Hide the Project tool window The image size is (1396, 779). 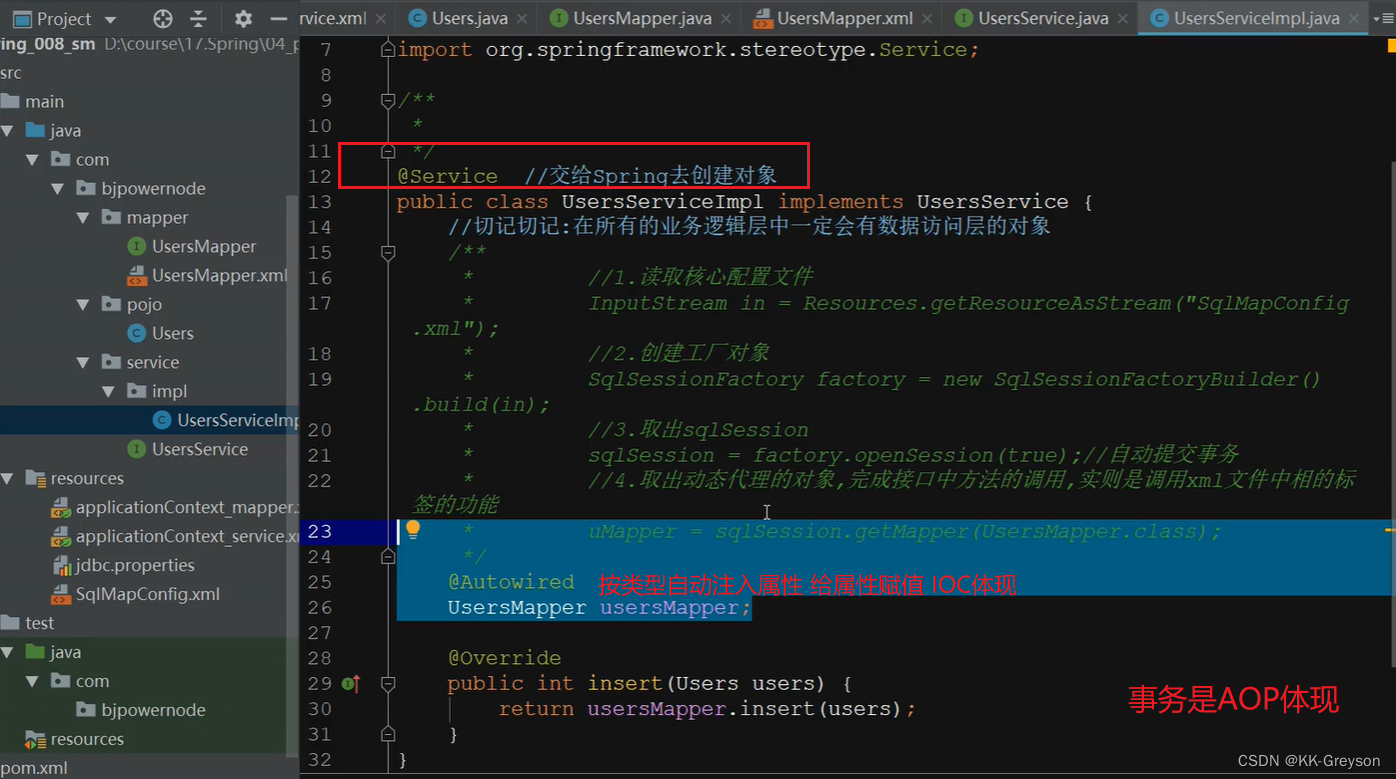point(279,19)
